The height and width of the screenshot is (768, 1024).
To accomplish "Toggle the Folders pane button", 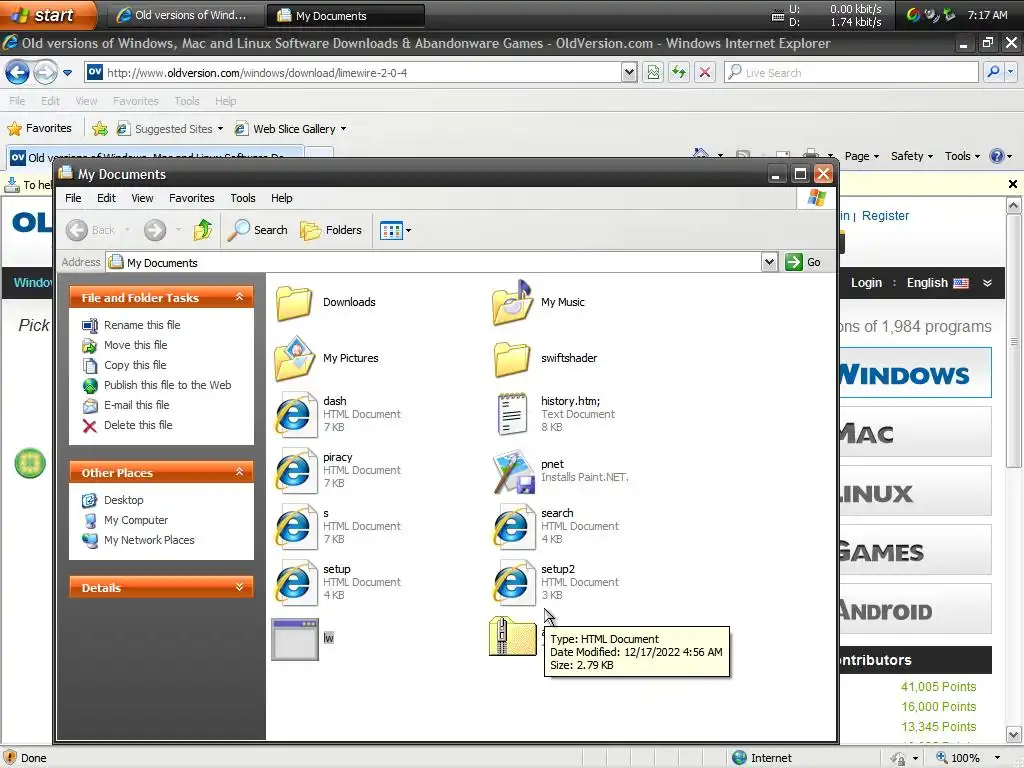I will 330,230.
